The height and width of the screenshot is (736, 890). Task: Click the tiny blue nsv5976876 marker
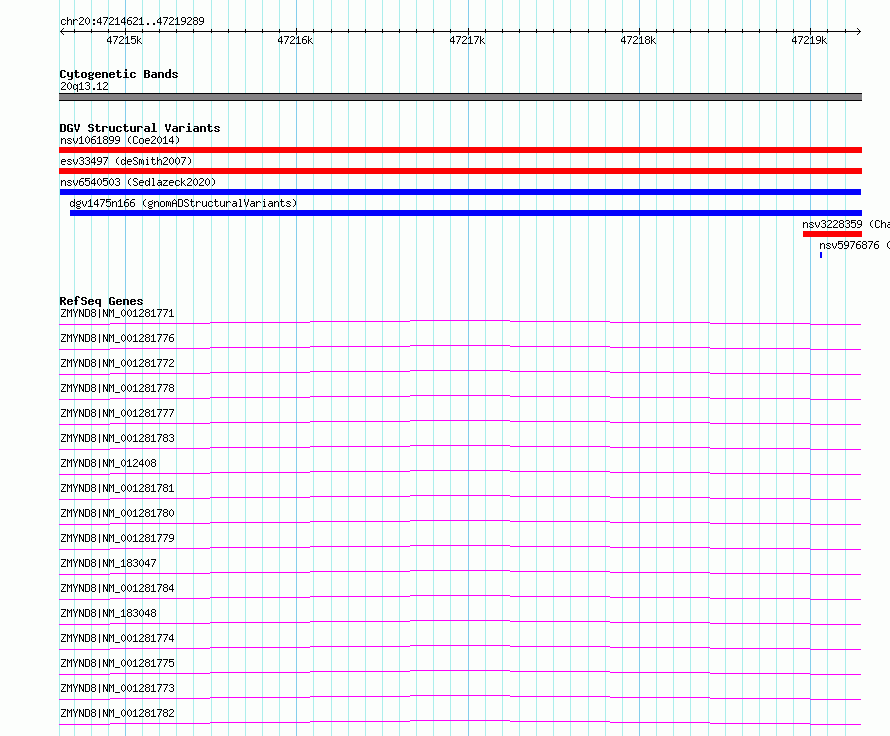(x=821, y=255)
